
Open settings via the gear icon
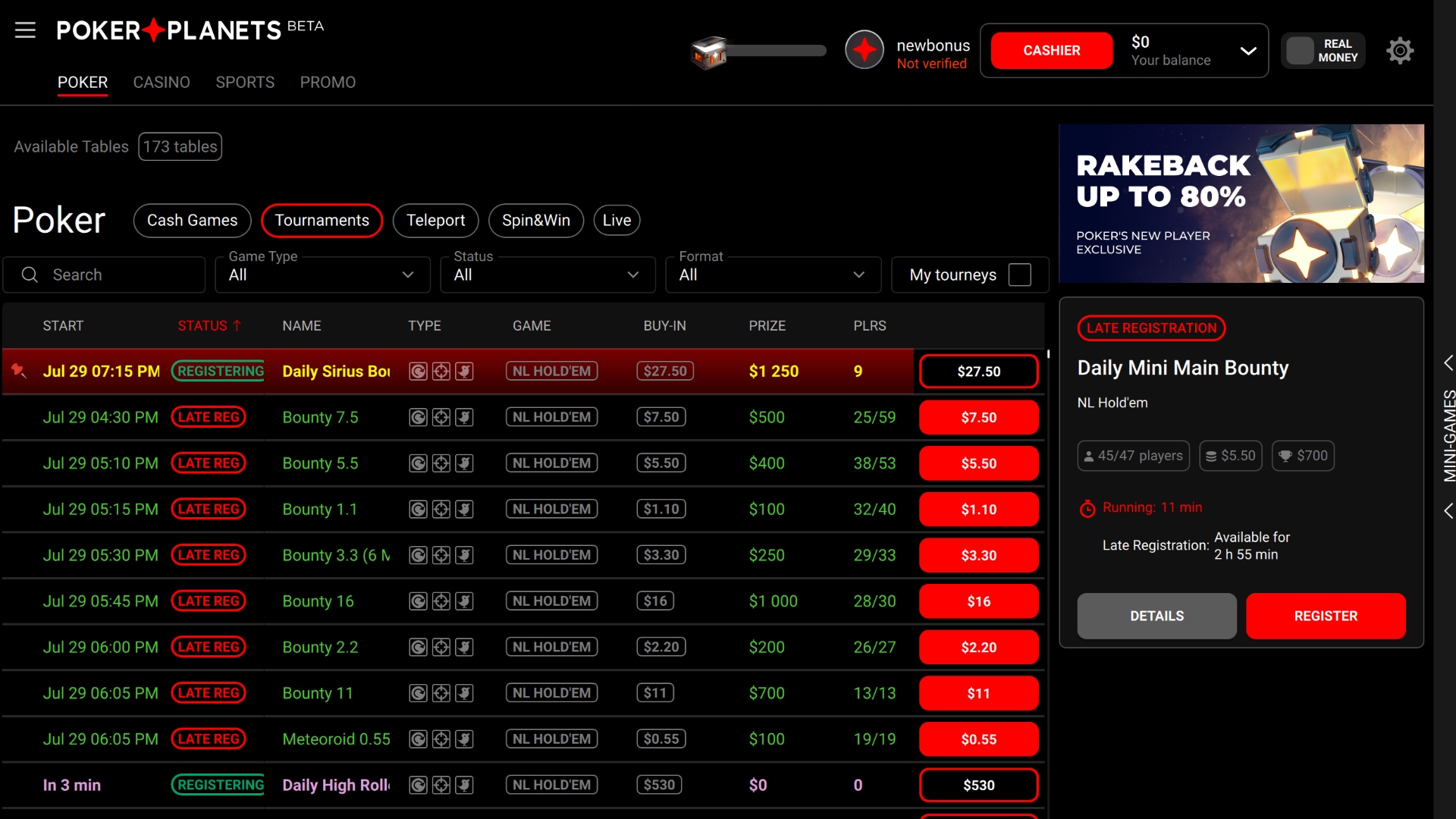(x=1400, y=51)
